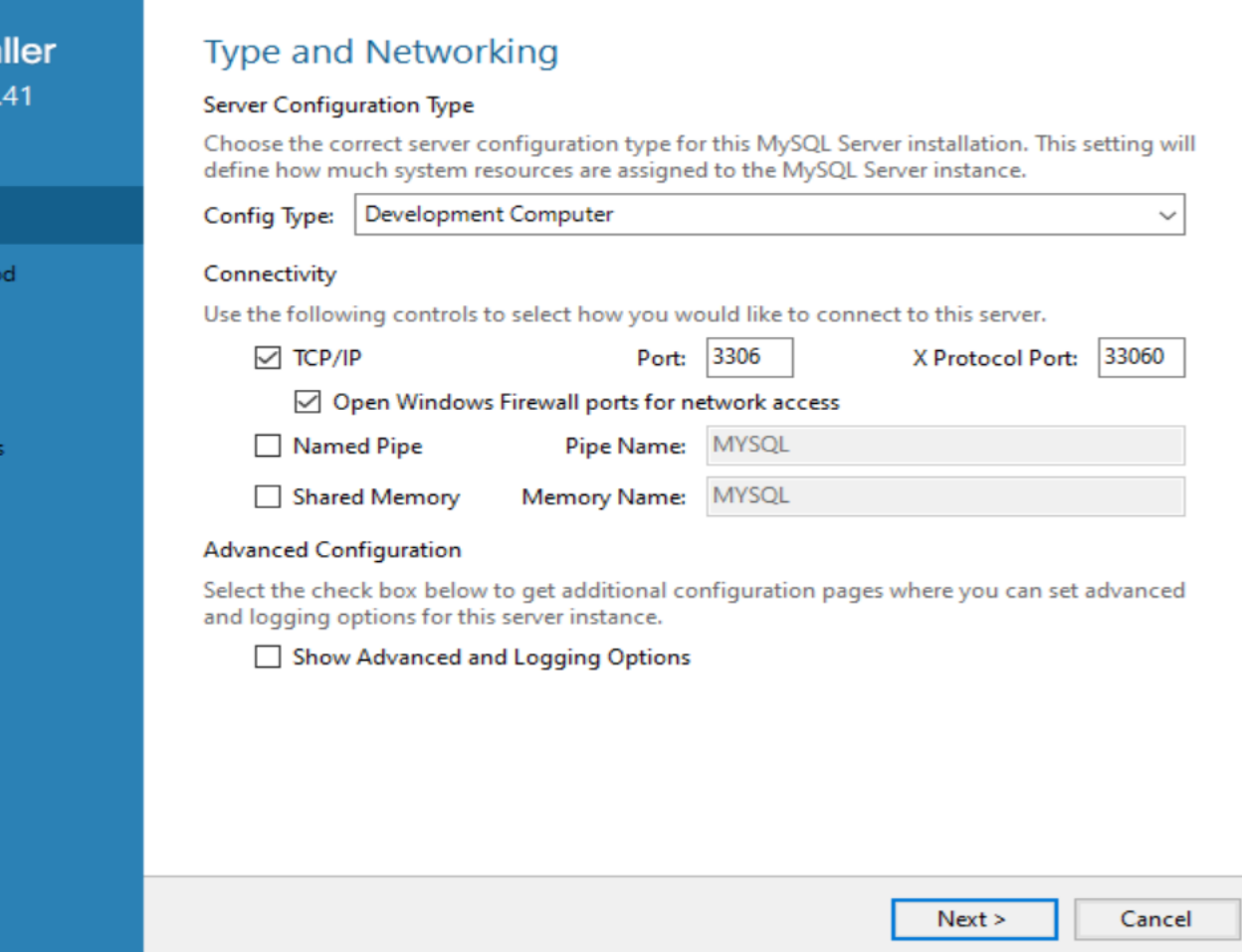Uncheck the TCP/IP checkbox

(268, 358)
